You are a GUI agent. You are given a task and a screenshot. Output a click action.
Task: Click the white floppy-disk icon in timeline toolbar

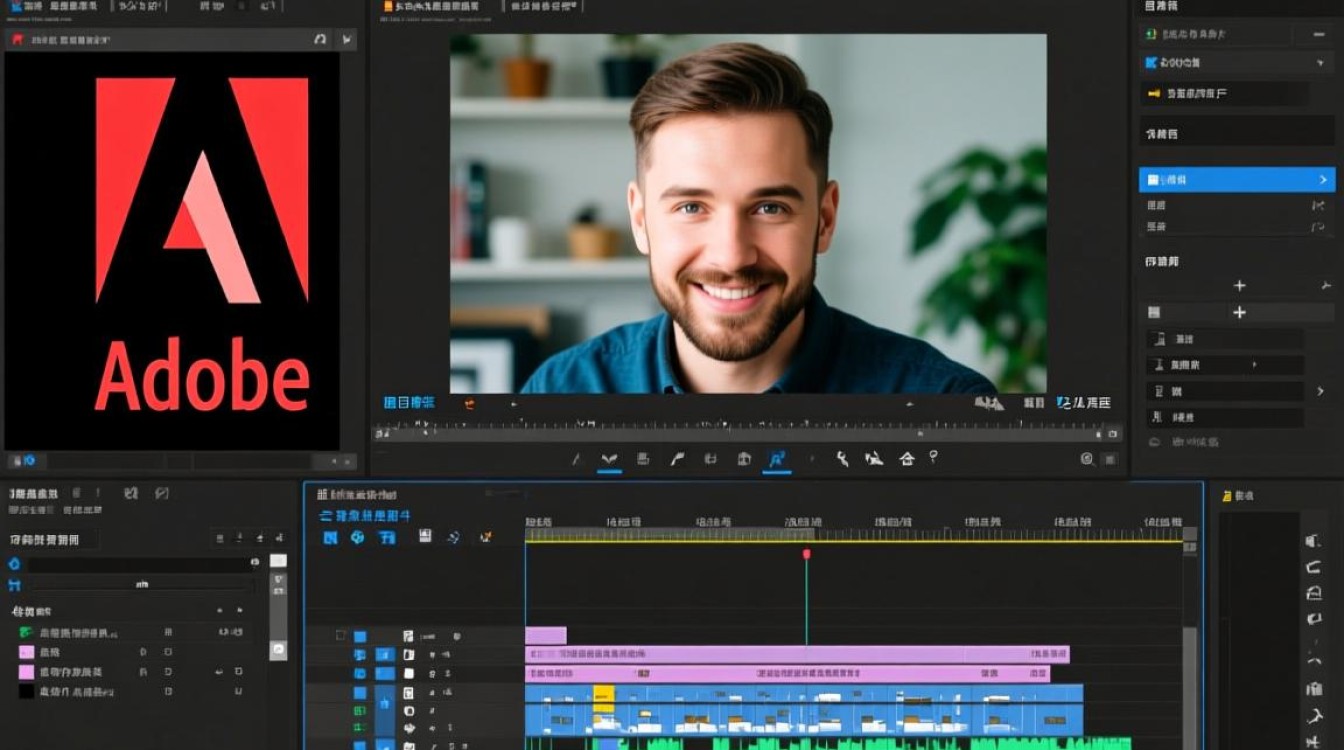tap(425, 537)
